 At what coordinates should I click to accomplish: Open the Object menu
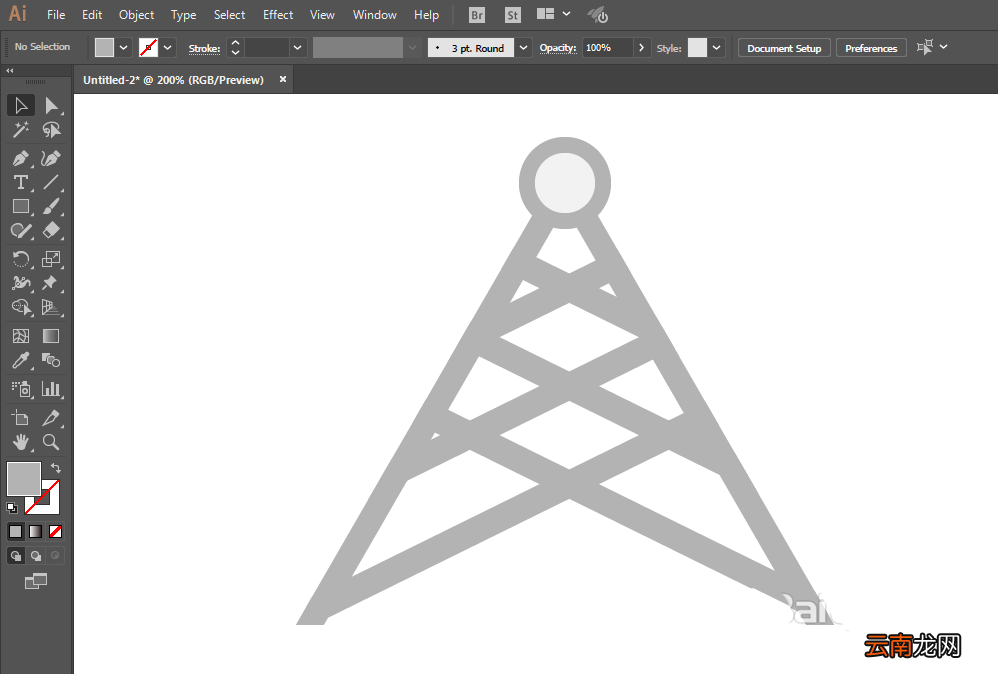(x=136, y=15)
